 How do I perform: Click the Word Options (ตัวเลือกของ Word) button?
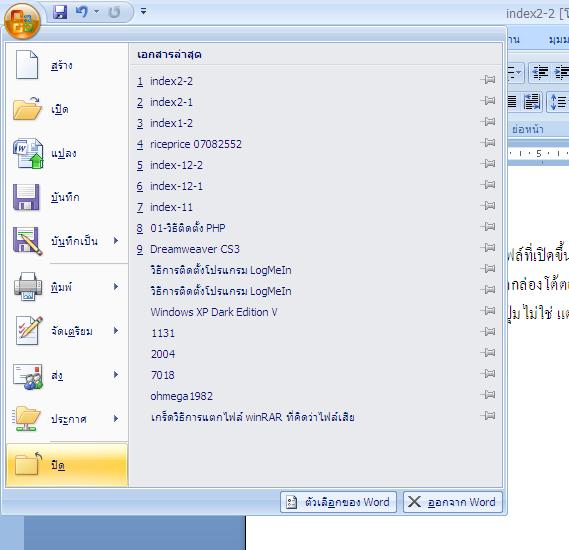[338, 502]
